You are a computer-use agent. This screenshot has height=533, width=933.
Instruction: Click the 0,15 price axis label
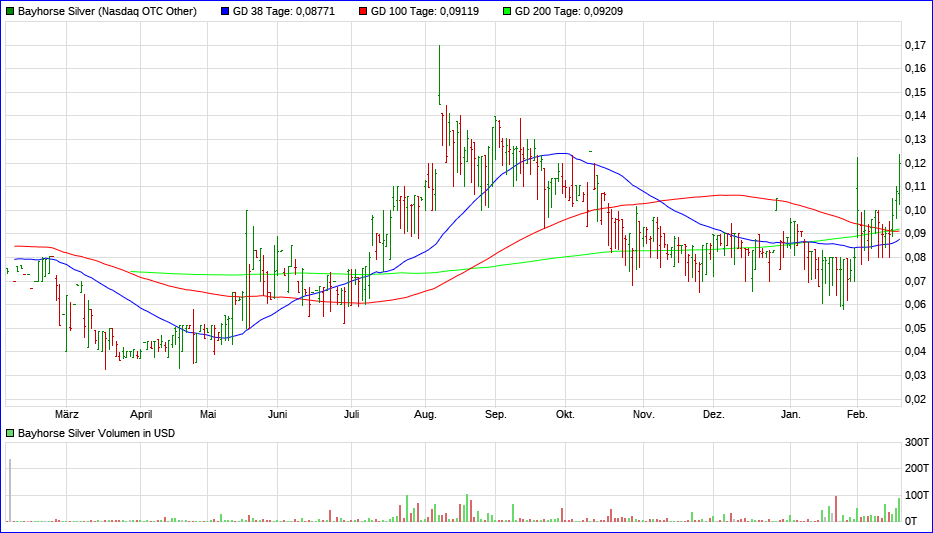915,92
